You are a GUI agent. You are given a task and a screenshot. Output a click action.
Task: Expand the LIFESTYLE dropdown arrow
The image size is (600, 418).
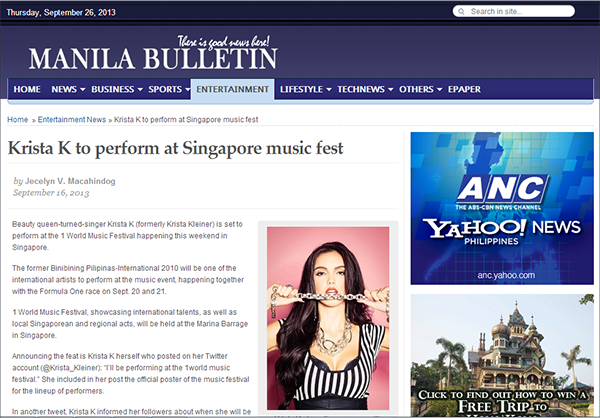[x=329, y=90]
